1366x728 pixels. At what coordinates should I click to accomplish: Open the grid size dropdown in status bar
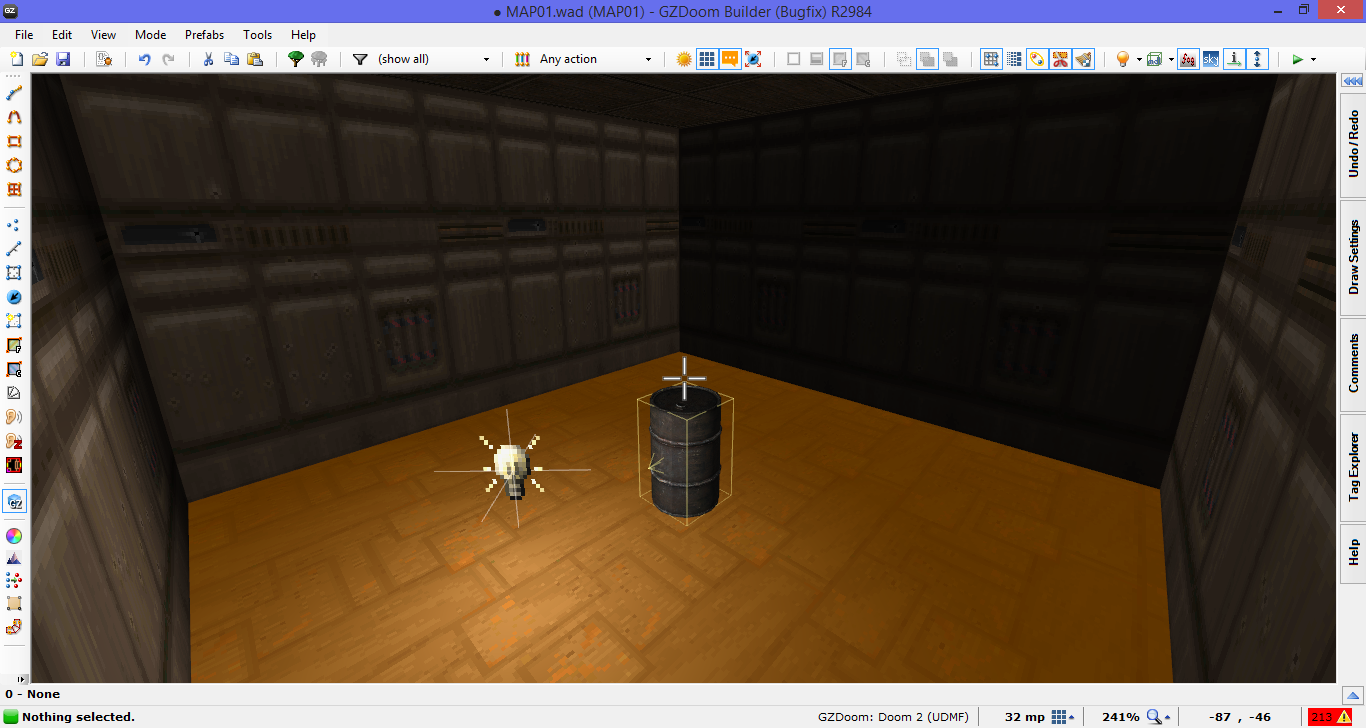tap(1063, 717)
